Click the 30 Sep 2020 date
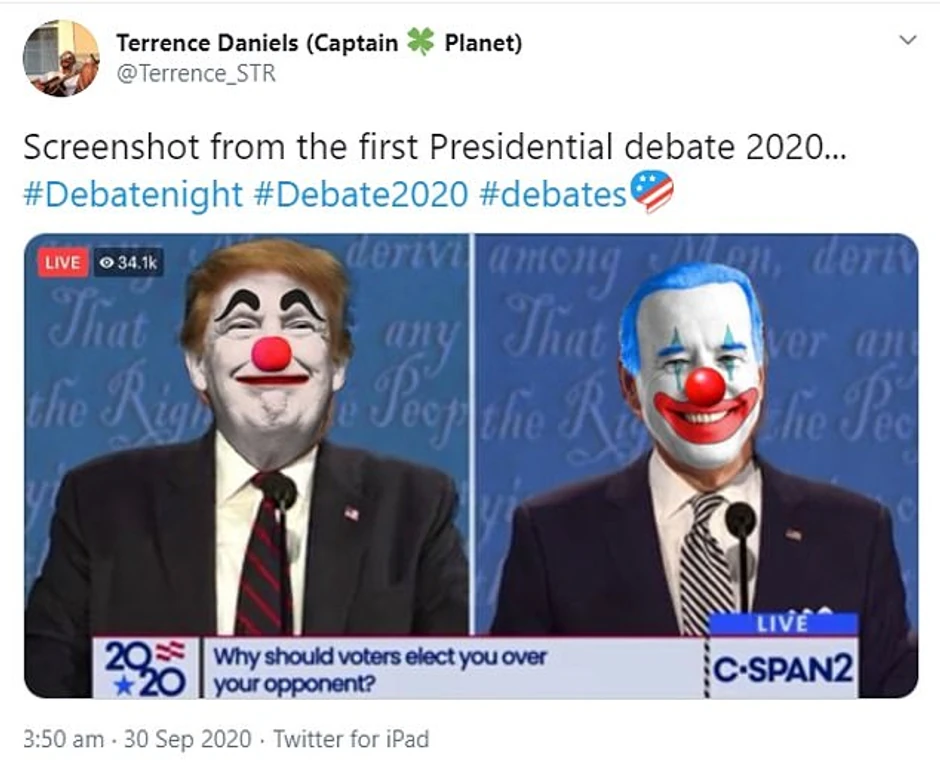The image size is (940, 766). click(x=187, y=739)
